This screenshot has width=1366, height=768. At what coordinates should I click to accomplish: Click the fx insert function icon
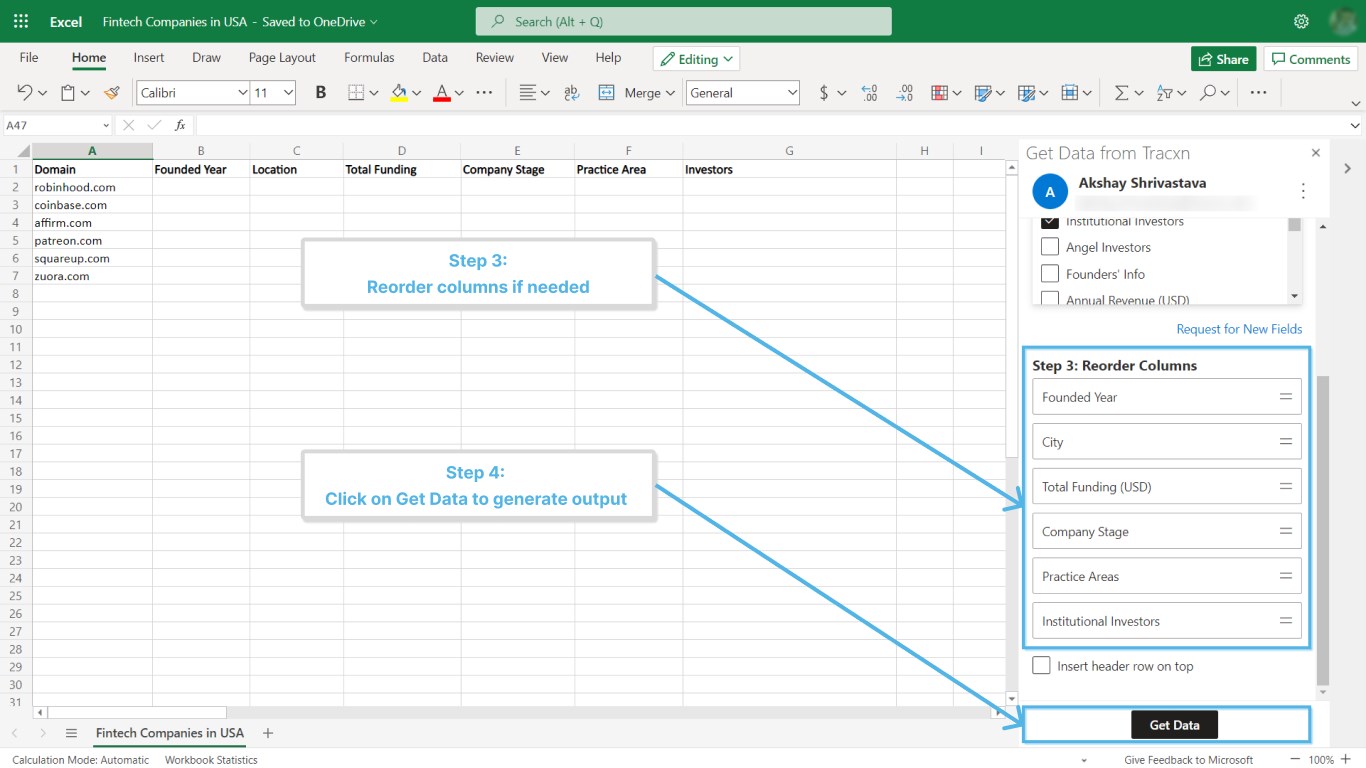(x=180, y=125)
